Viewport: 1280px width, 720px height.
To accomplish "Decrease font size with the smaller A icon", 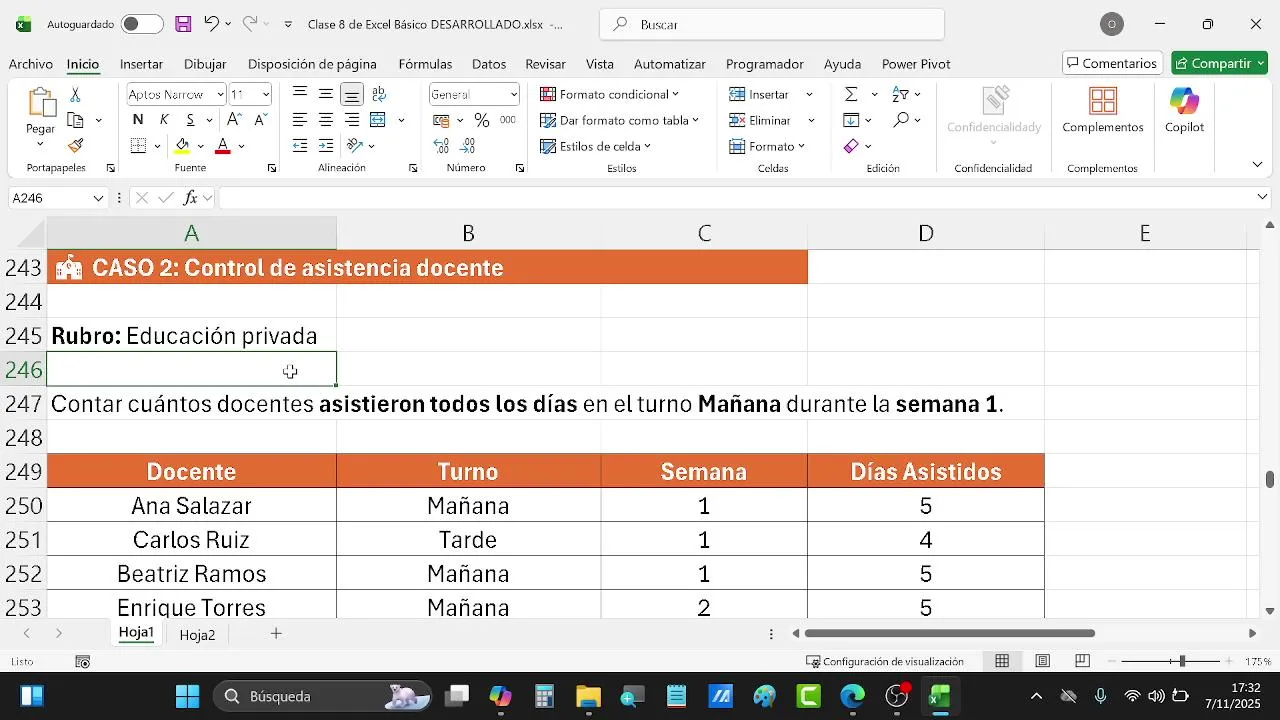I will pyautogui.click(x=260, y=120).
